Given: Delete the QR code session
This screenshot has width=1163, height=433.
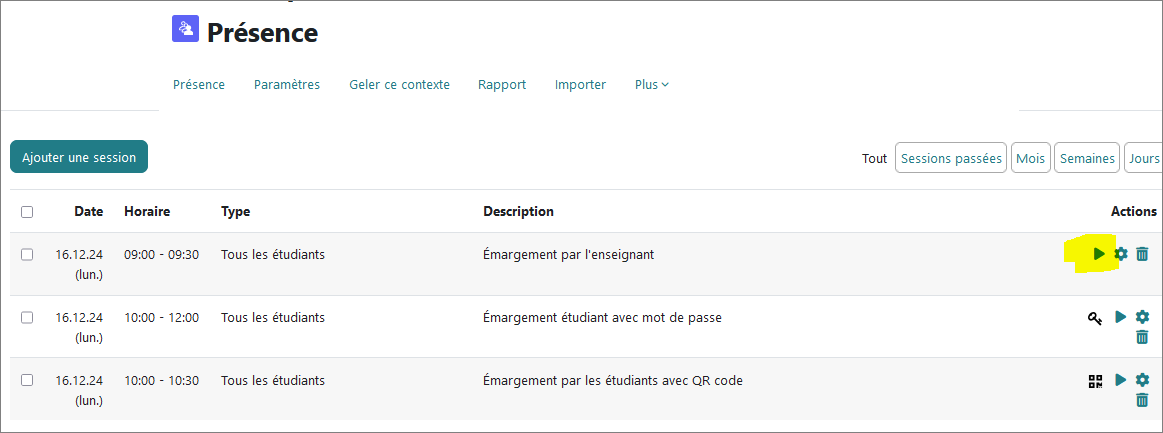Looking at the screenshot, I should [x=1142, y=400].
